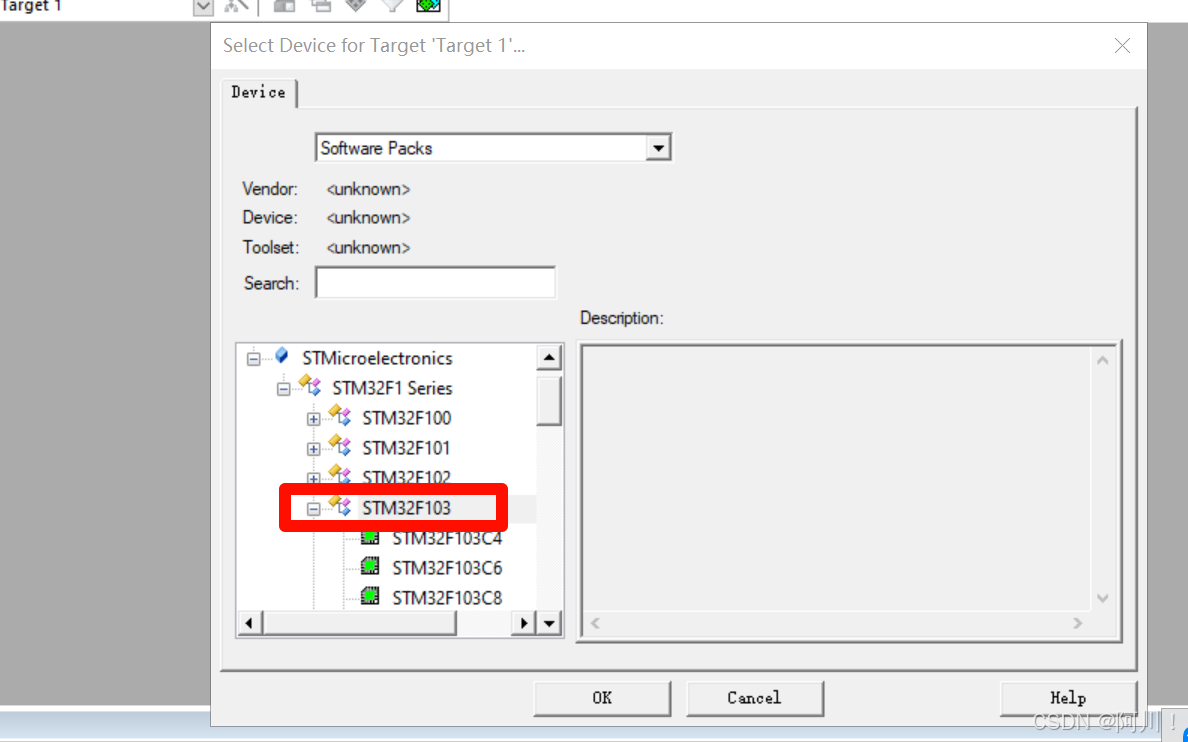Open Help for device selection
1188x742 pixels.
(1068, 698)
